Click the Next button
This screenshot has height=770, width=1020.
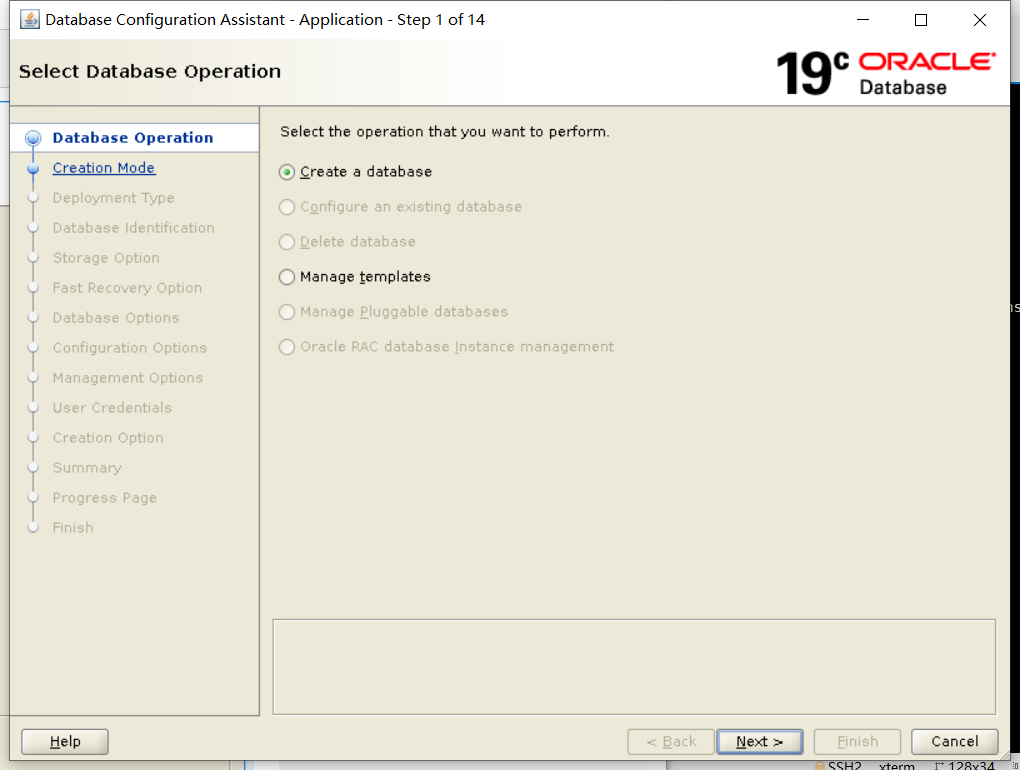tap(759, 741)
